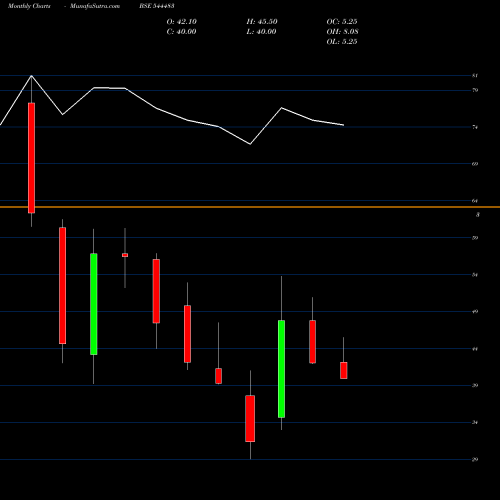This screenshot has height=500, width=500.
Task: Click the white line's dip near 72
Action: pos(250,144)
